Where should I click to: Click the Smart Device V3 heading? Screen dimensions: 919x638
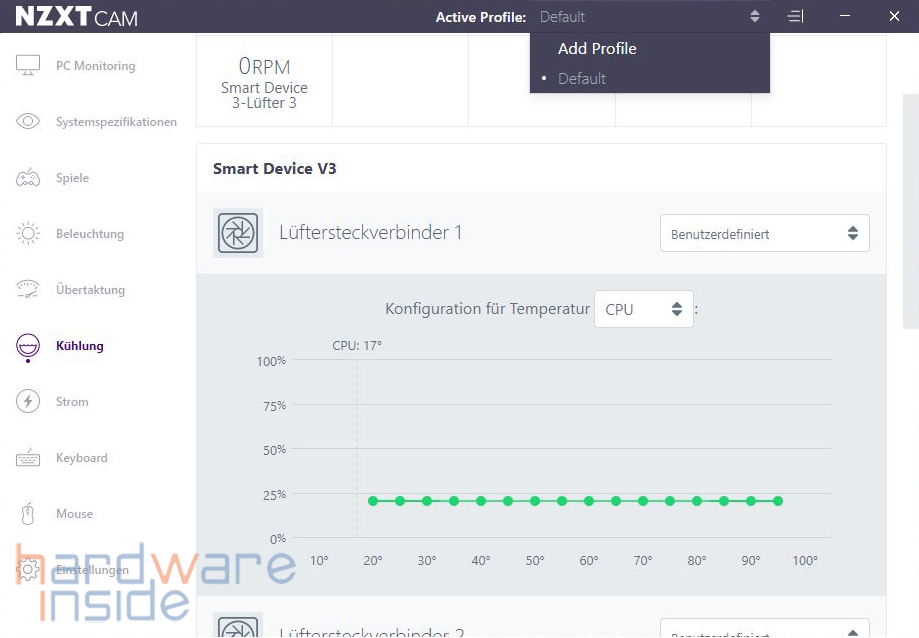[274, 169]
